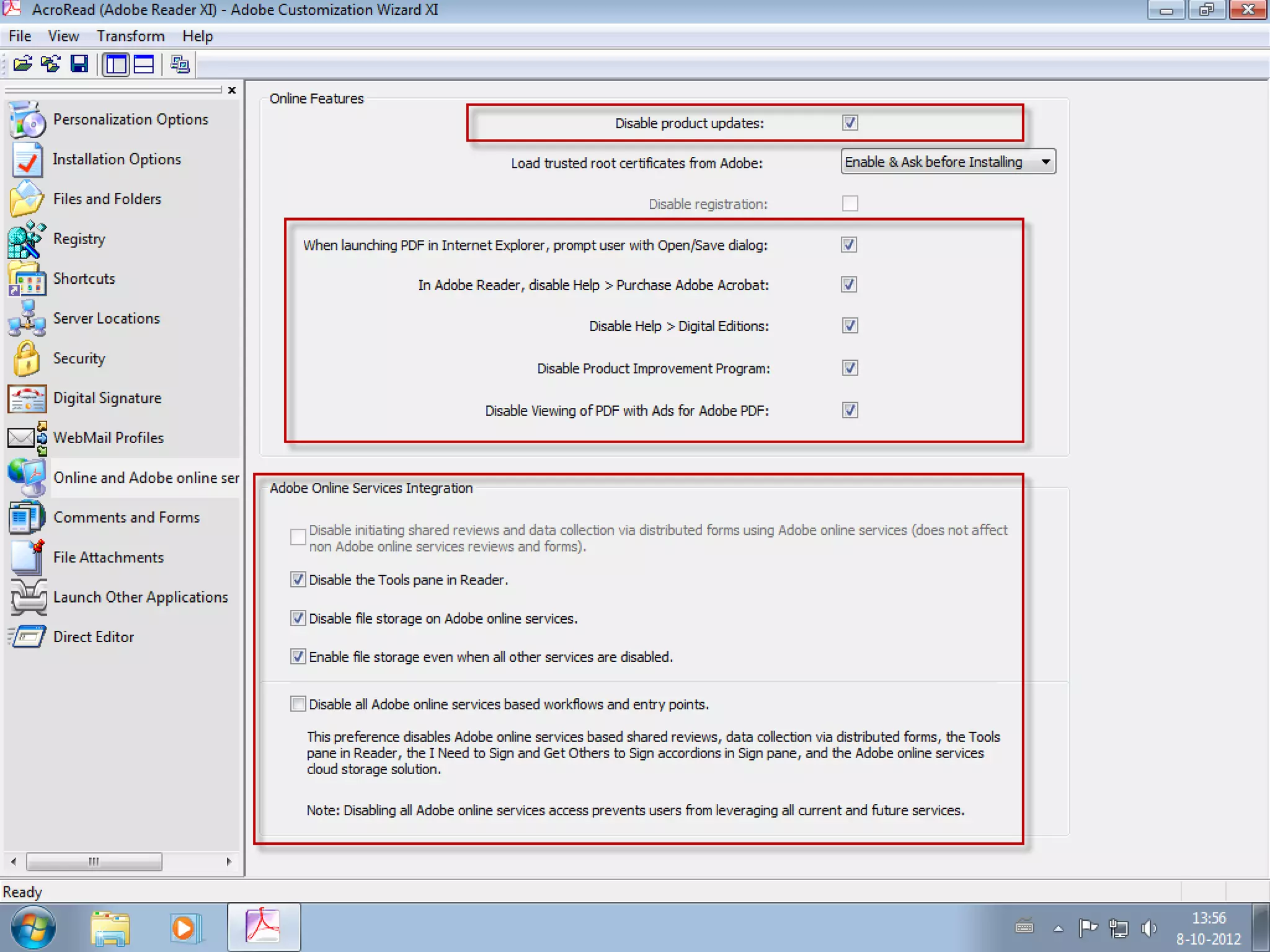
Task: Click the network tray icon
Action: (x=1118, y=928)
